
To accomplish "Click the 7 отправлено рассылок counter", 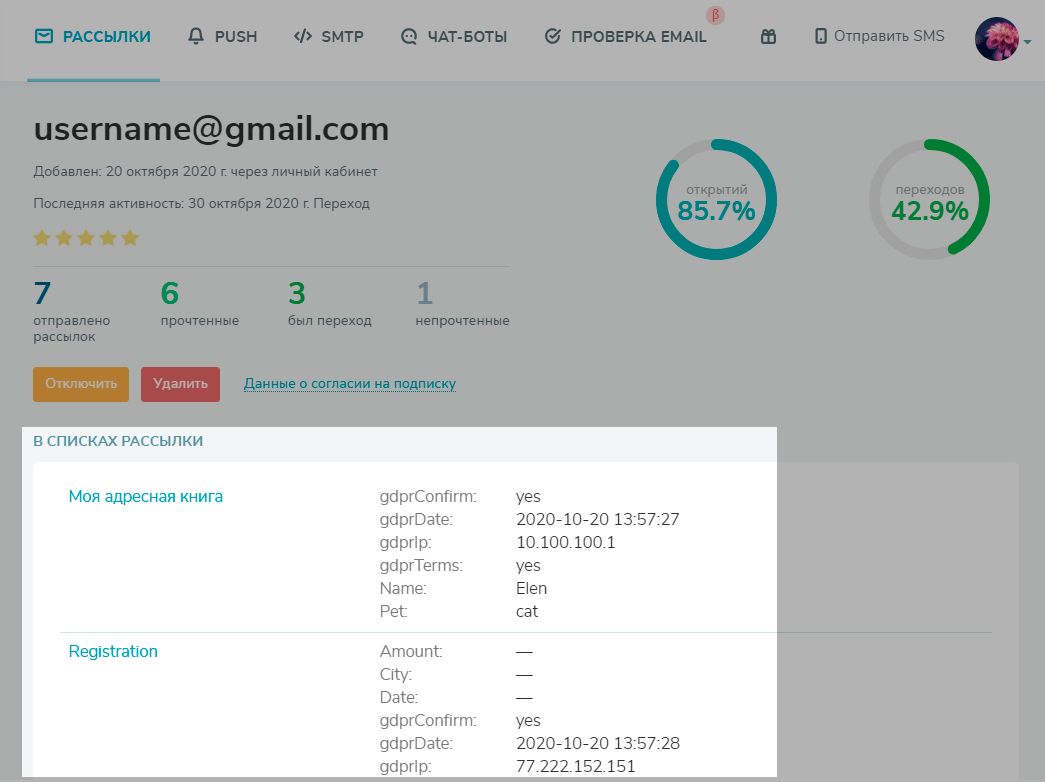I will tap(72, 312).
